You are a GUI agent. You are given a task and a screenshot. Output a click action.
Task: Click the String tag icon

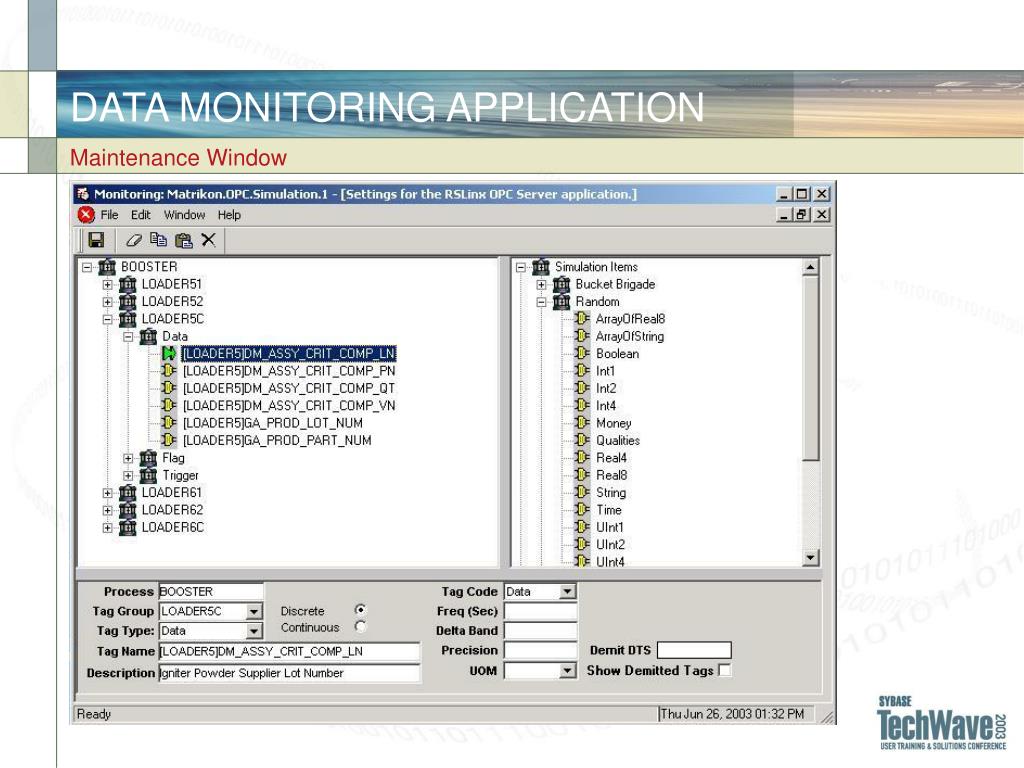click(582, 492)
